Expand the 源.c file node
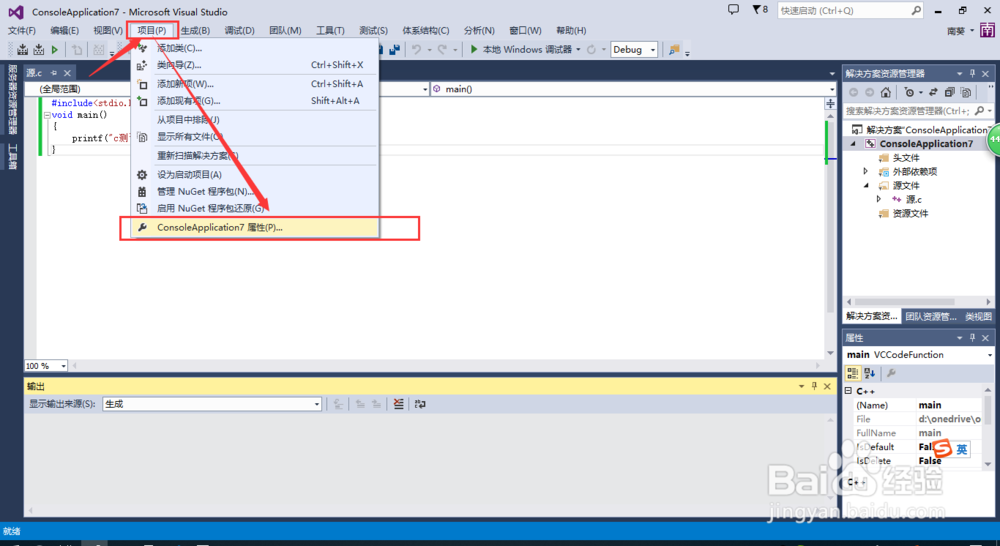This screenshot has width=1000, height=546. pos(879,199)
